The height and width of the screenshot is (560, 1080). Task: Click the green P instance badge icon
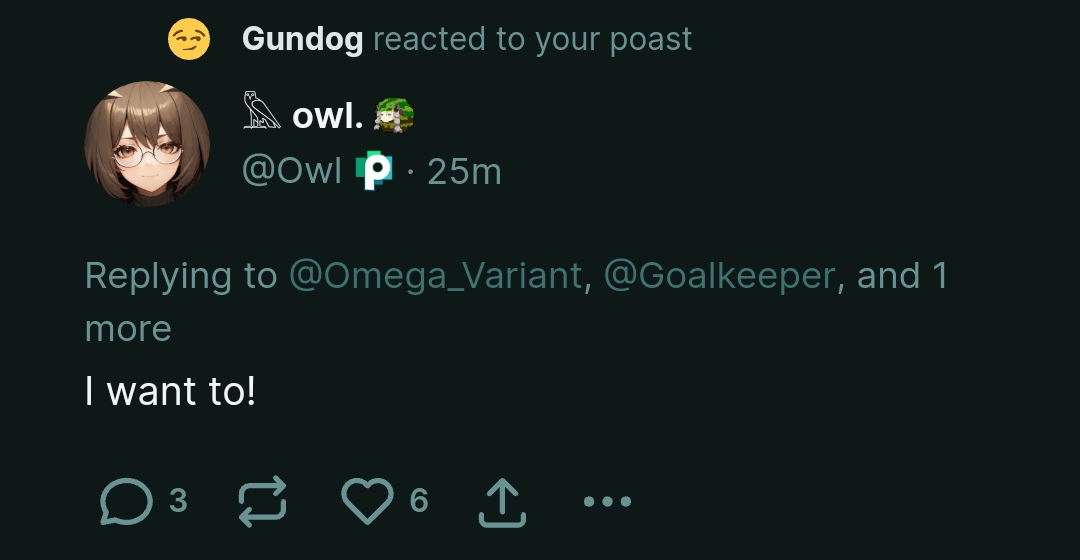[376, 172]
